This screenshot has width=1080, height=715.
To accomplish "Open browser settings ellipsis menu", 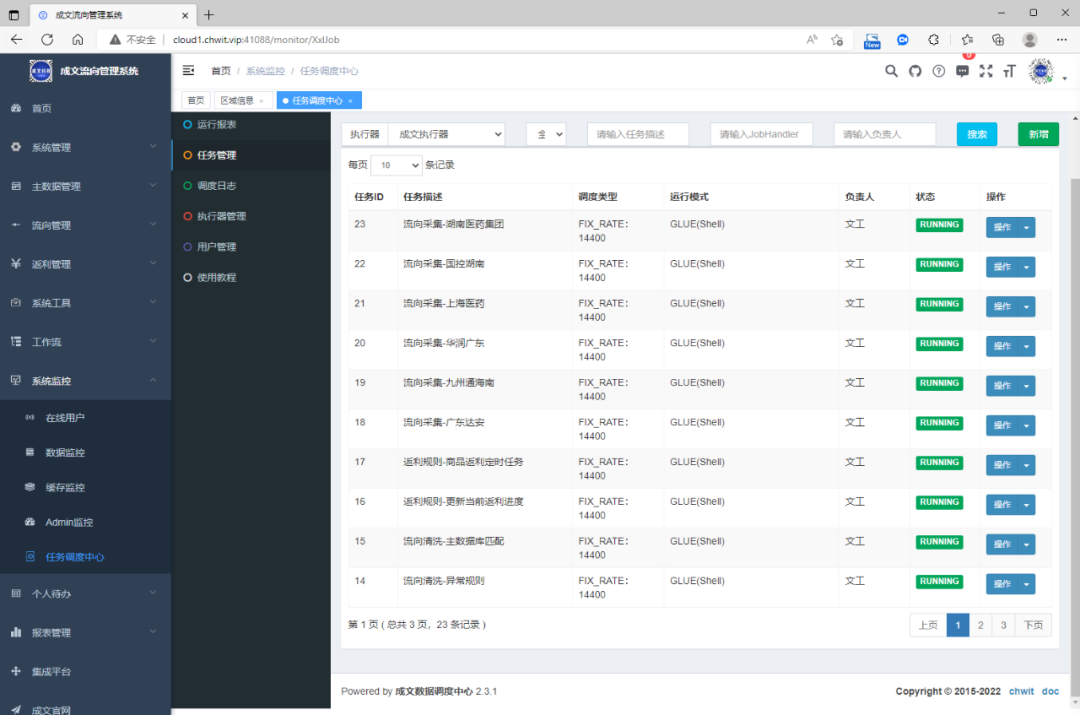I will click(1061, 40).
